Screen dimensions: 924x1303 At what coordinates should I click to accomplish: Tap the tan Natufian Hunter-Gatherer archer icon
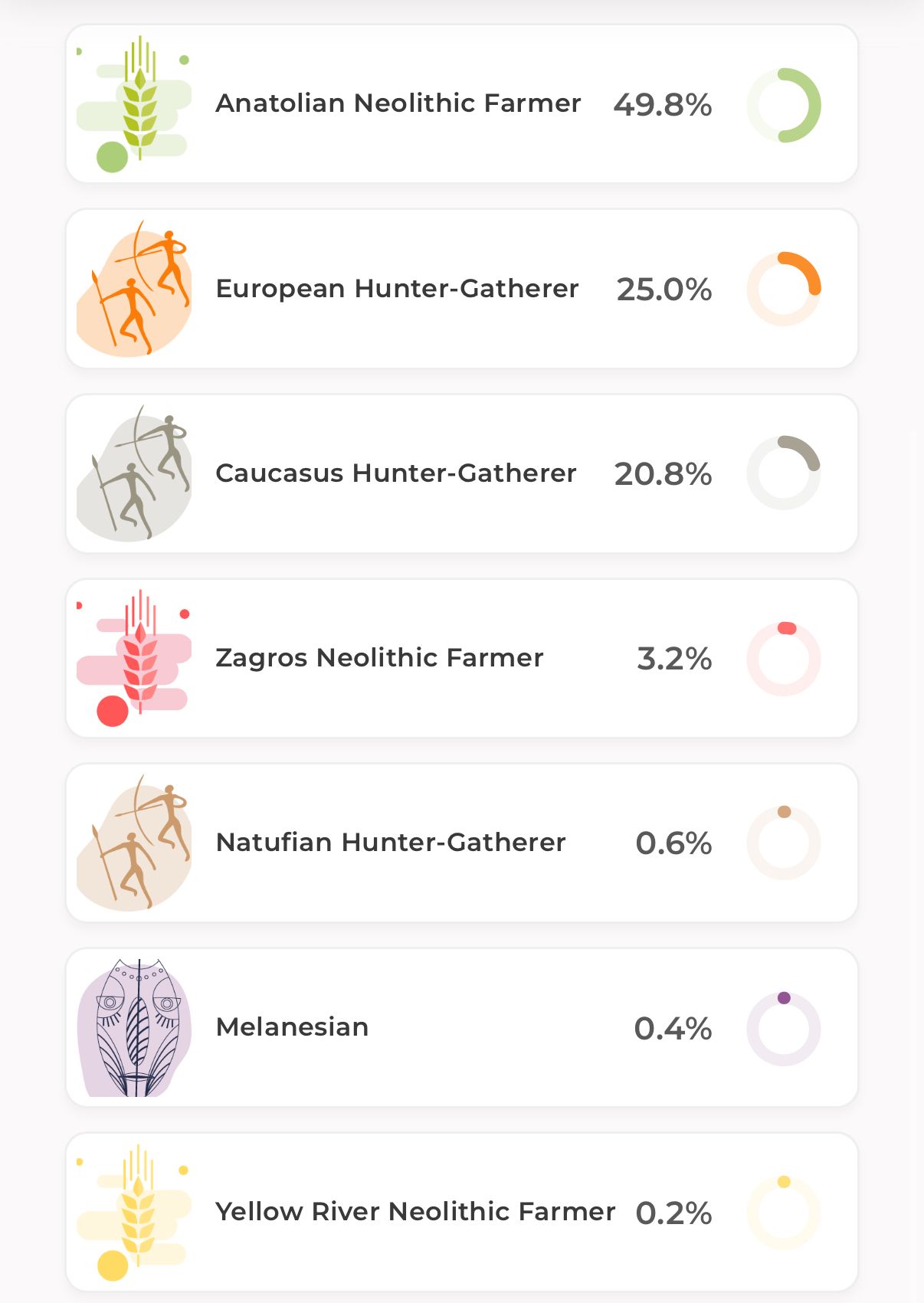coord(134,843)
